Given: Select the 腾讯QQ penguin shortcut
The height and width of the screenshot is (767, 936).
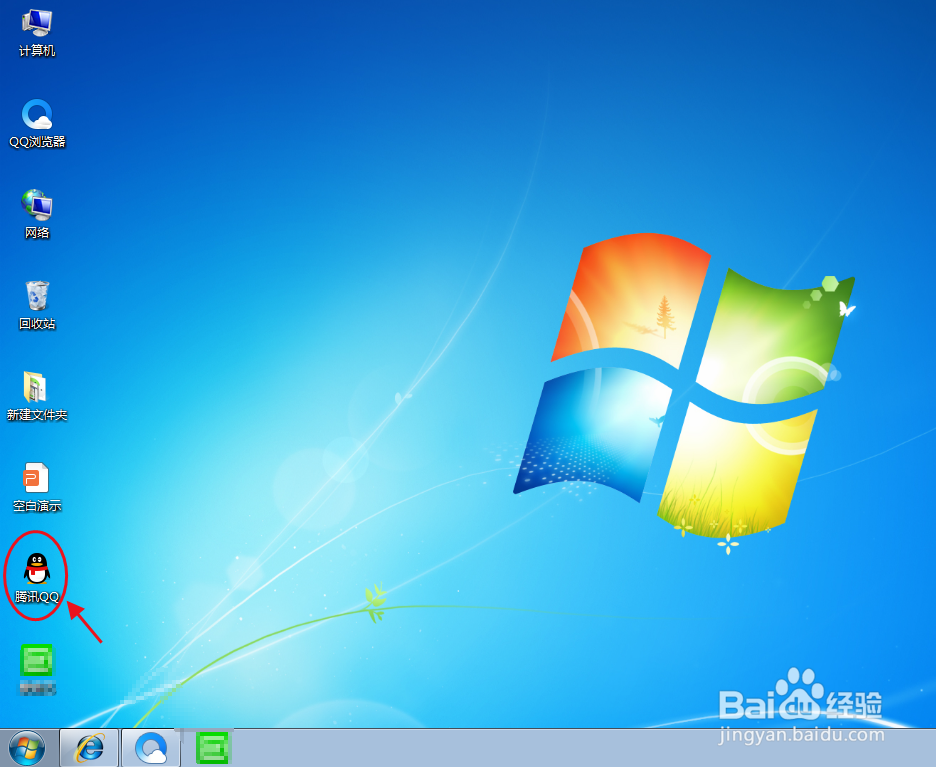Looking at the screenshot, I should click(37, 578).
